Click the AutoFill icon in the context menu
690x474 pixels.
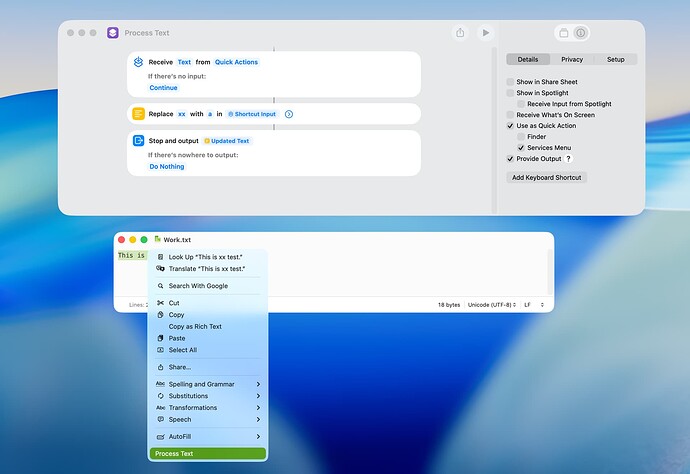pyautogui.click(x=160, y=437)
